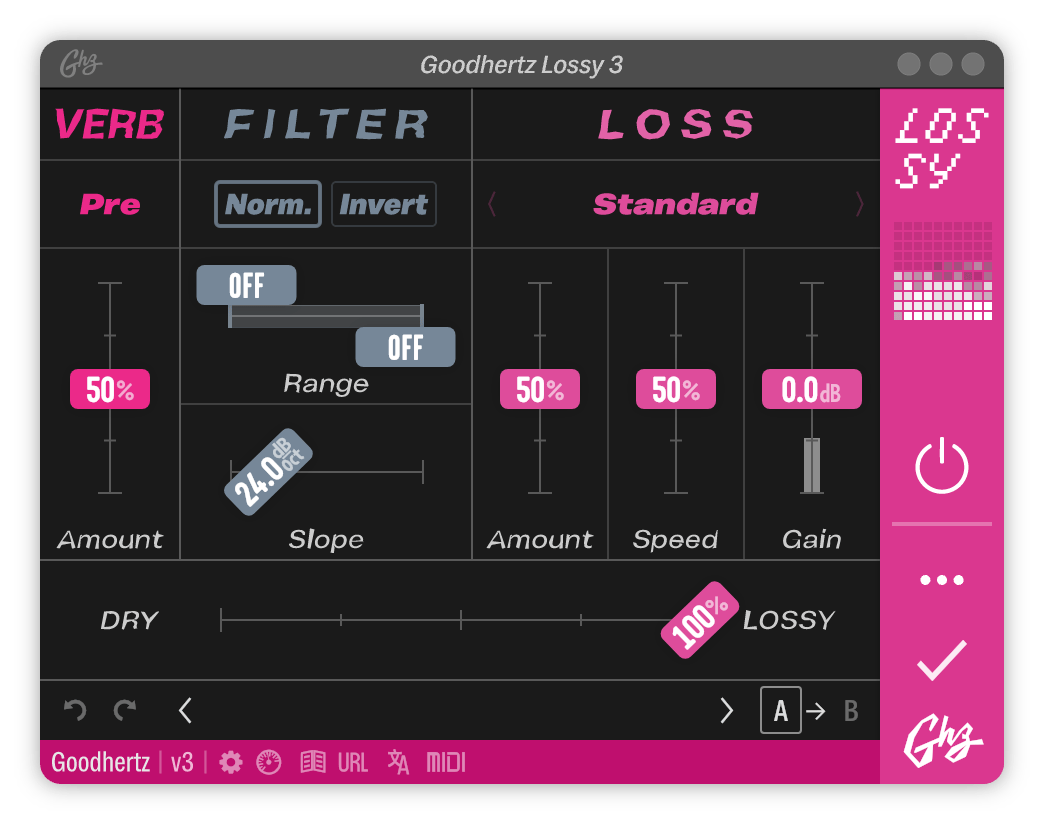The height and width of the screenshot is (824, 1044).
Task: Open the MIDI settings
Action: pyautogui.click(x=445, y=762)
